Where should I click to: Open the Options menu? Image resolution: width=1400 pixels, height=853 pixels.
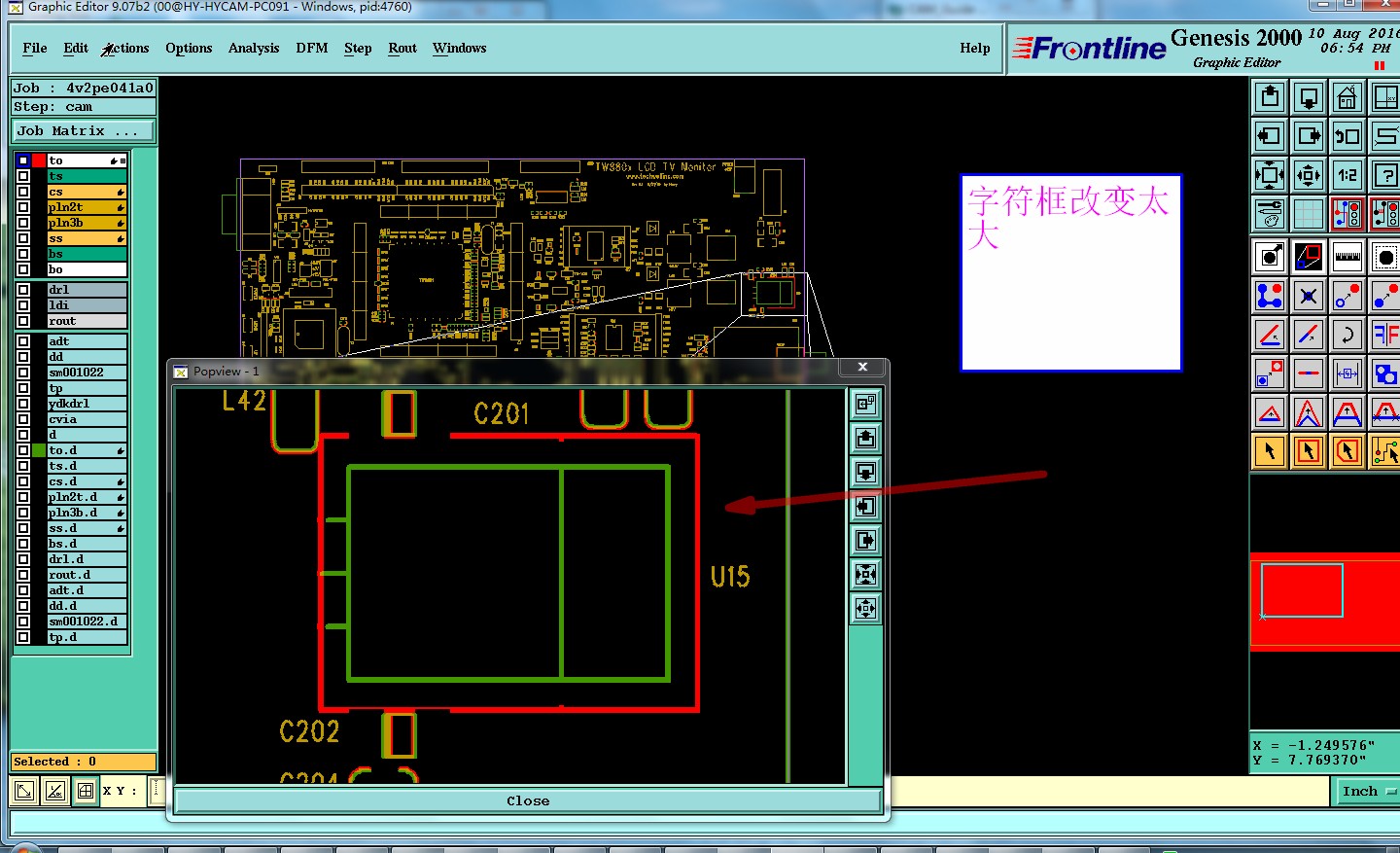(x=189, y=49)
